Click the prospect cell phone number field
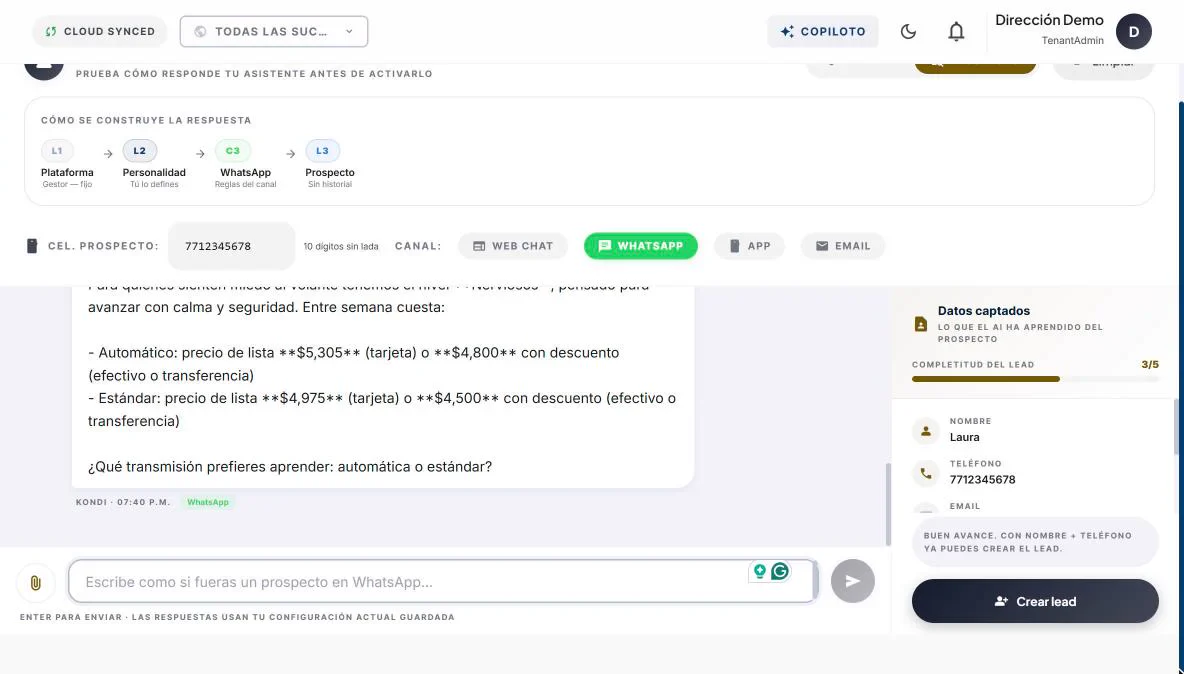 pyautogui.click(x=231, y=246)
